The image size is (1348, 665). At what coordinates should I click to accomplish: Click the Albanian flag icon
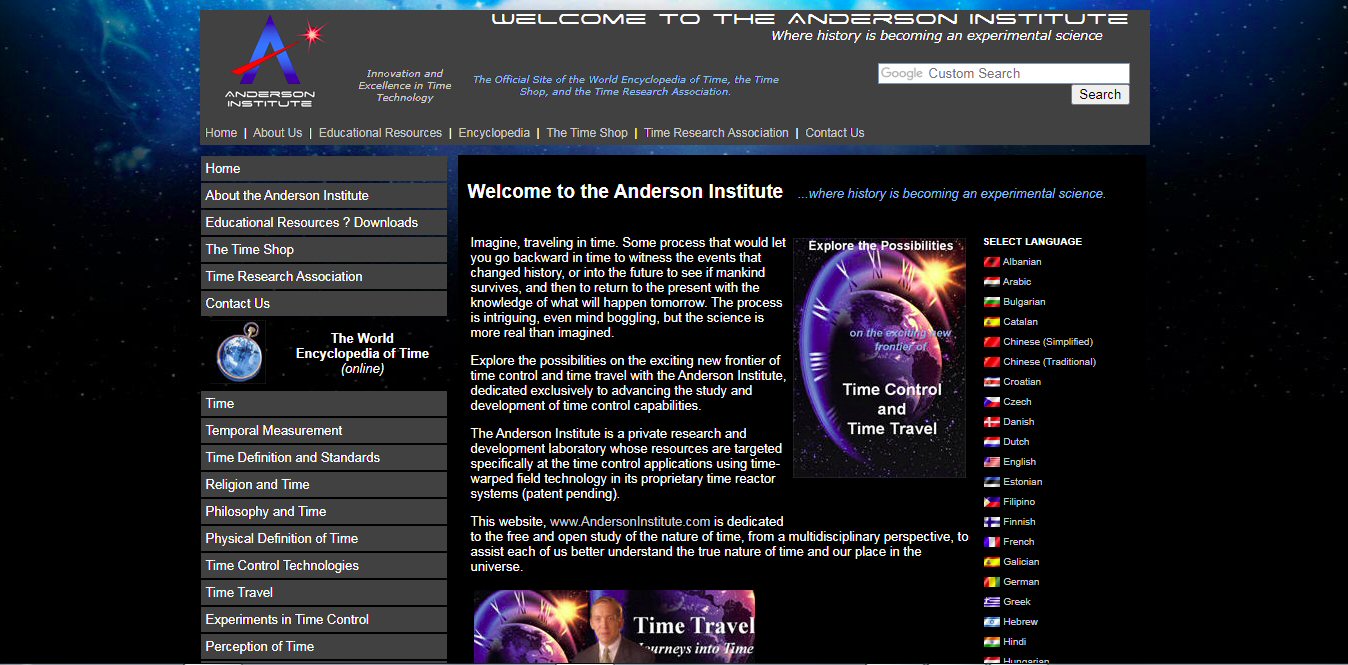click(x=992, y=262)
